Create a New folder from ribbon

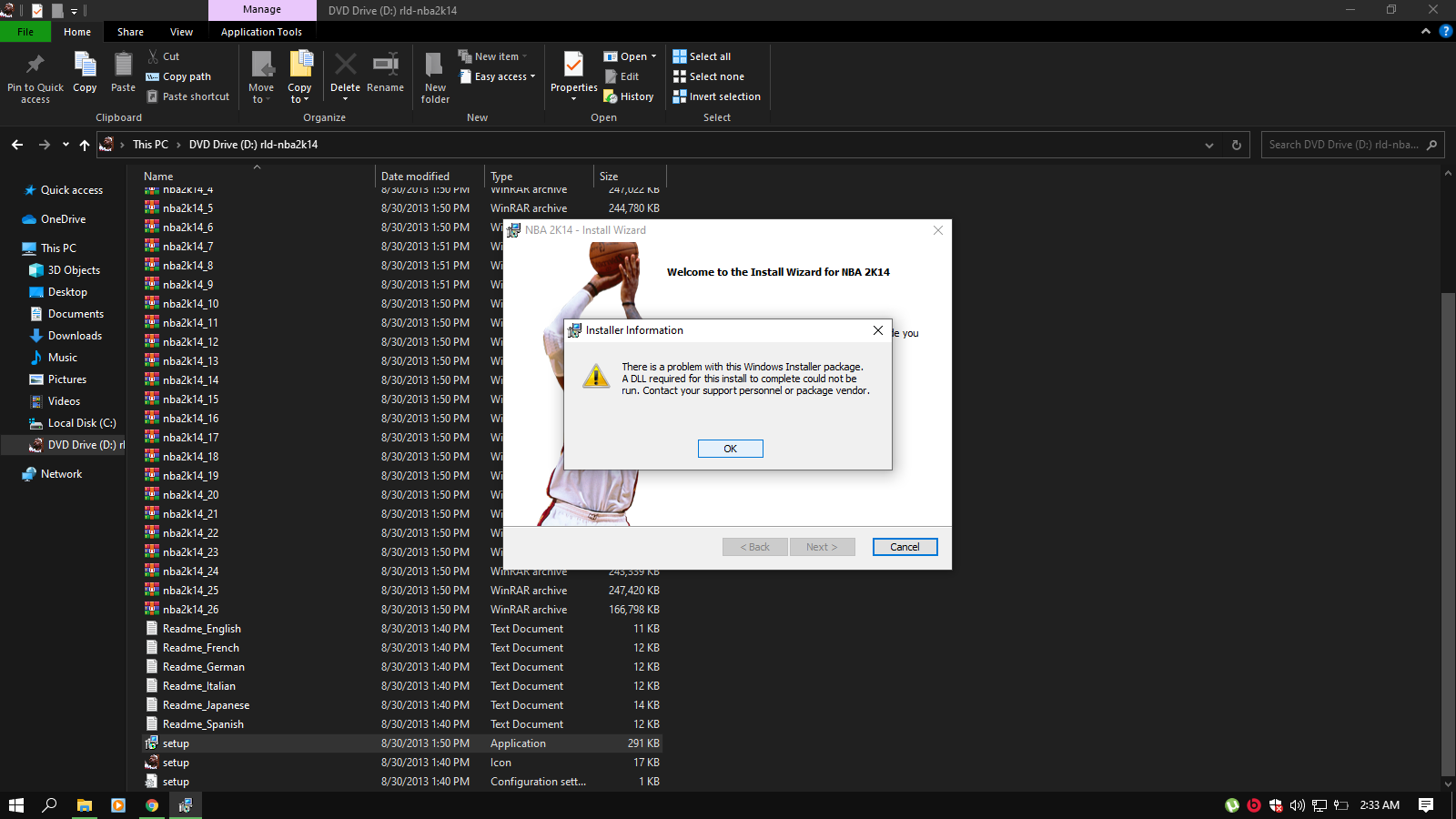click(x=435, y=77)
